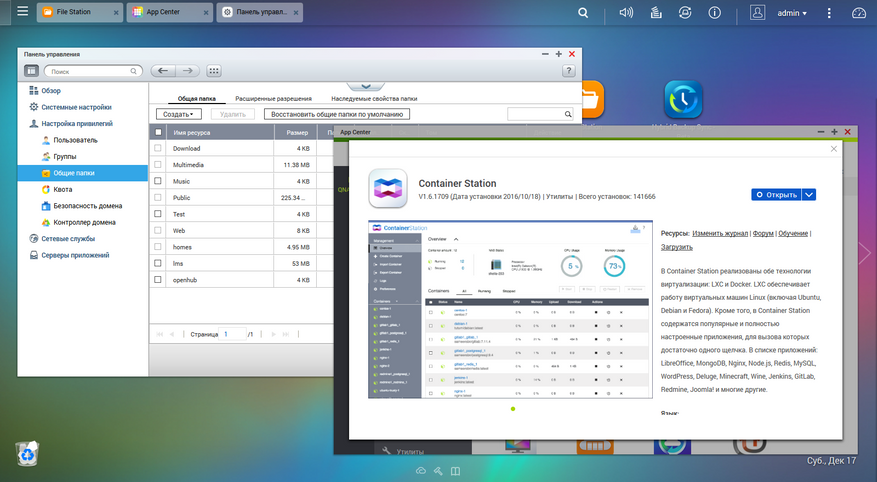Open myQNAPcloud icon at bottom of desktop

coord(421,471)
